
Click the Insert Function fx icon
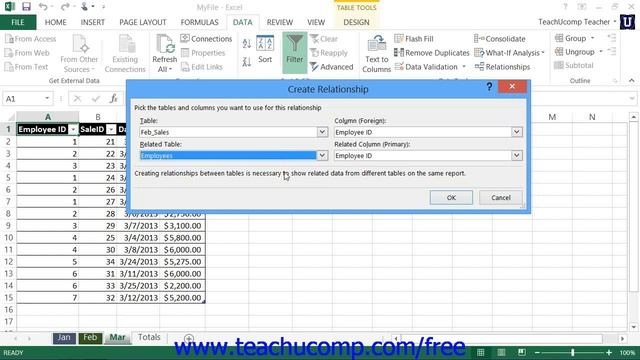click(x=113, y=99)
